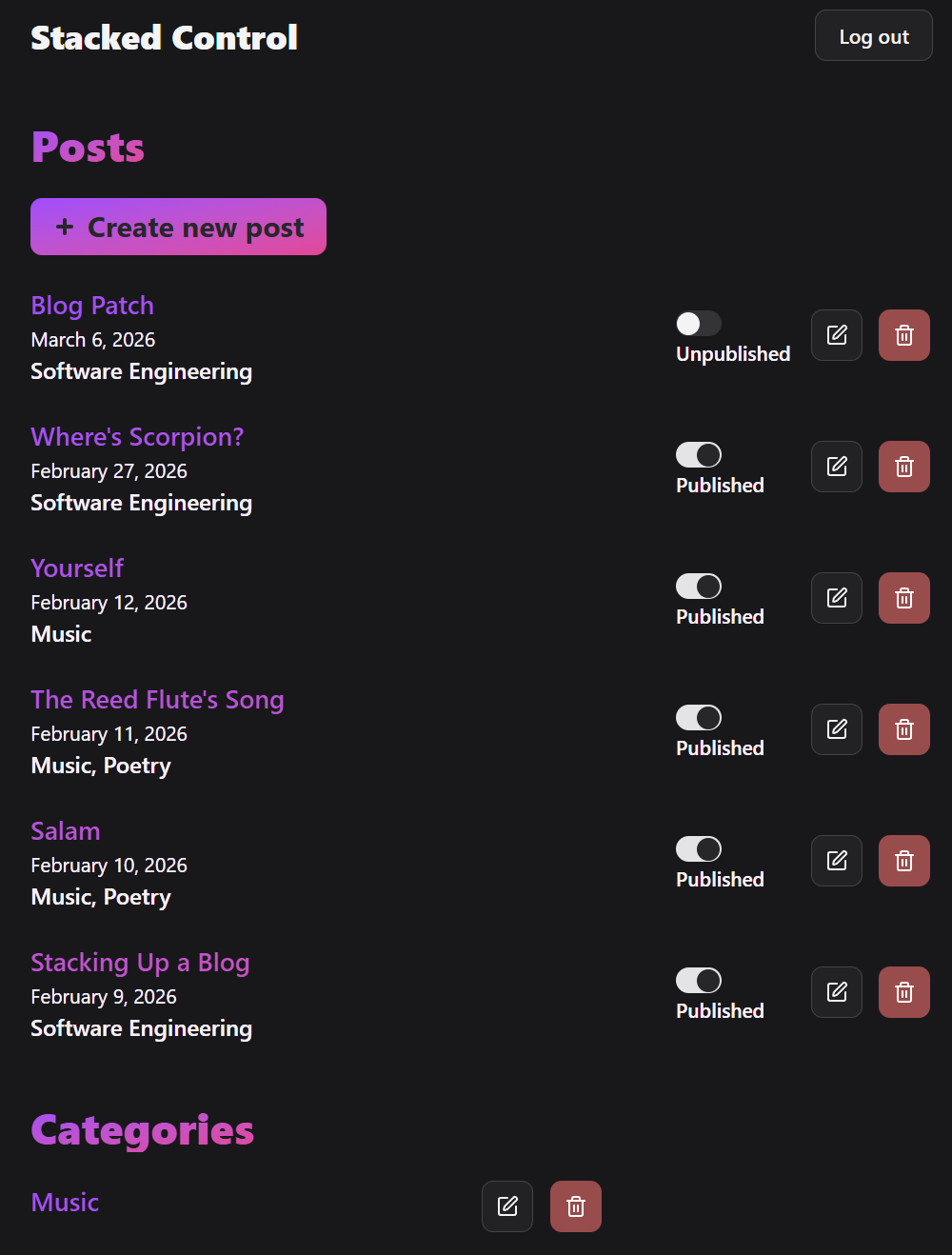The image size is (952, 1255).
Task: Click the edit icon for Blog Patch
Action: (x=836, y=334)
